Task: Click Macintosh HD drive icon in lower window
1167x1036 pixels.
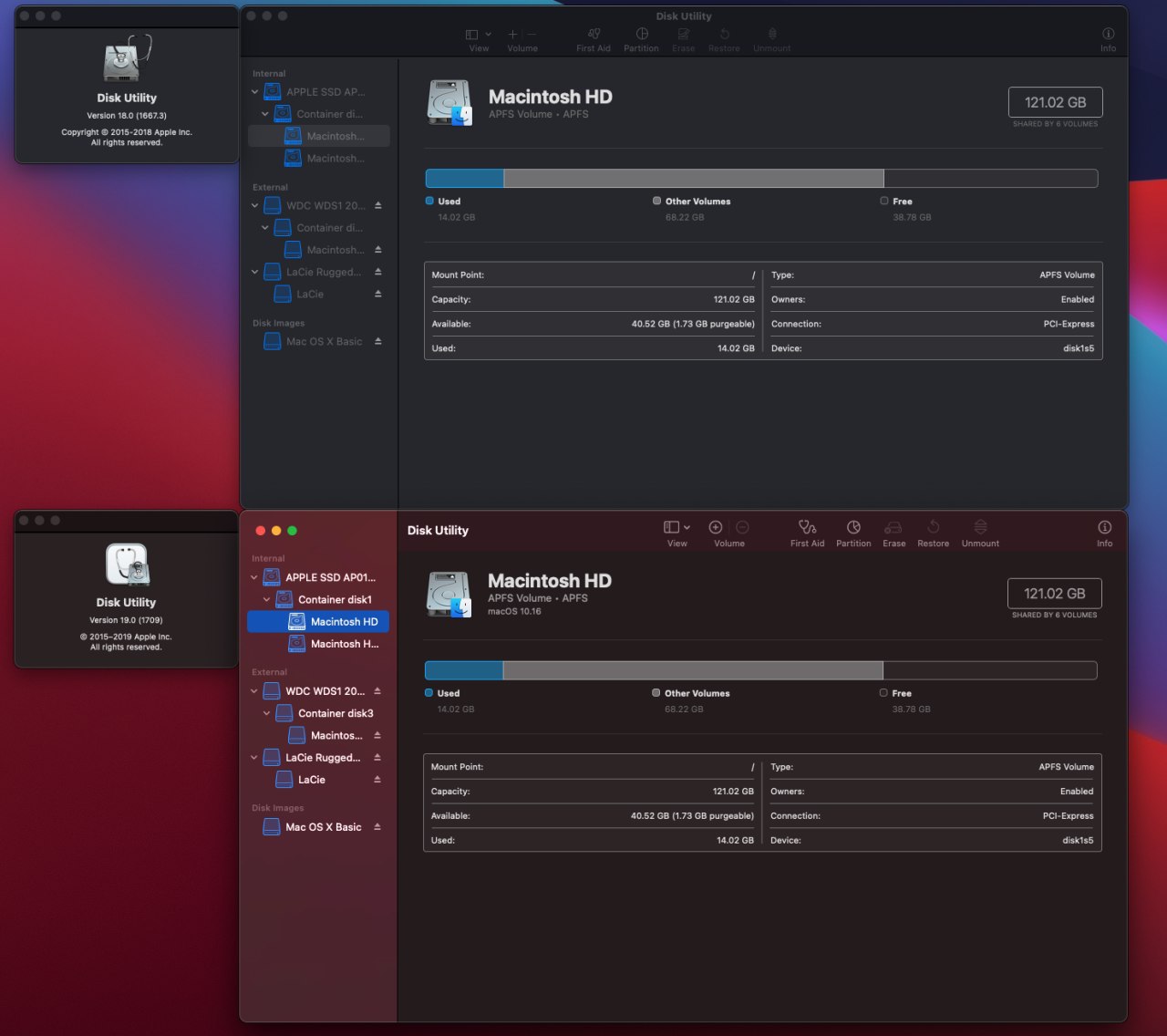Action: pos(449,595)
